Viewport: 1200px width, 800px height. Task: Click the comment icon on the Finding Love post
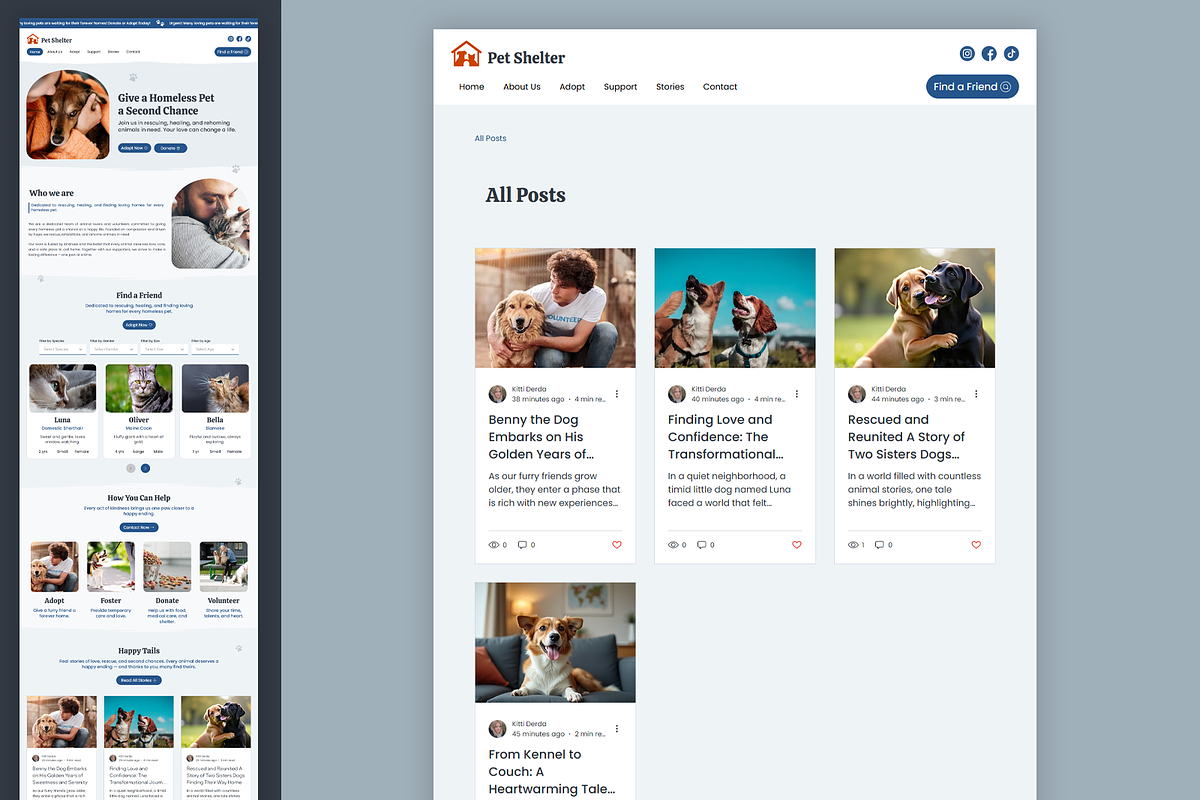click(702, 545)
